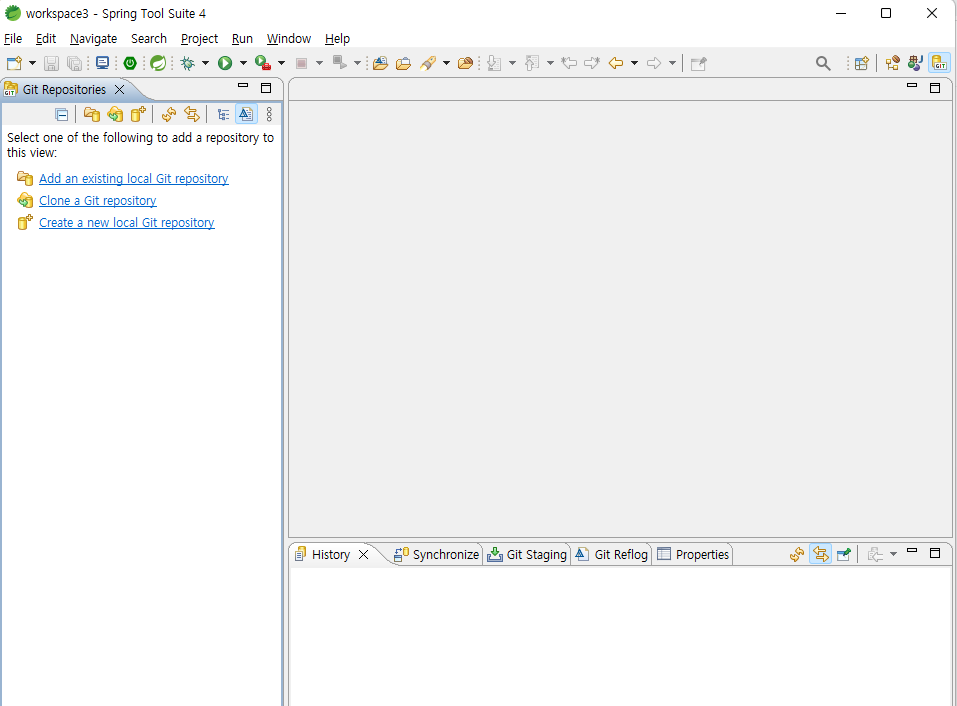This screenshot has height=706, width=957.
Task: Open the Run menu
Action: click(242, 38)
